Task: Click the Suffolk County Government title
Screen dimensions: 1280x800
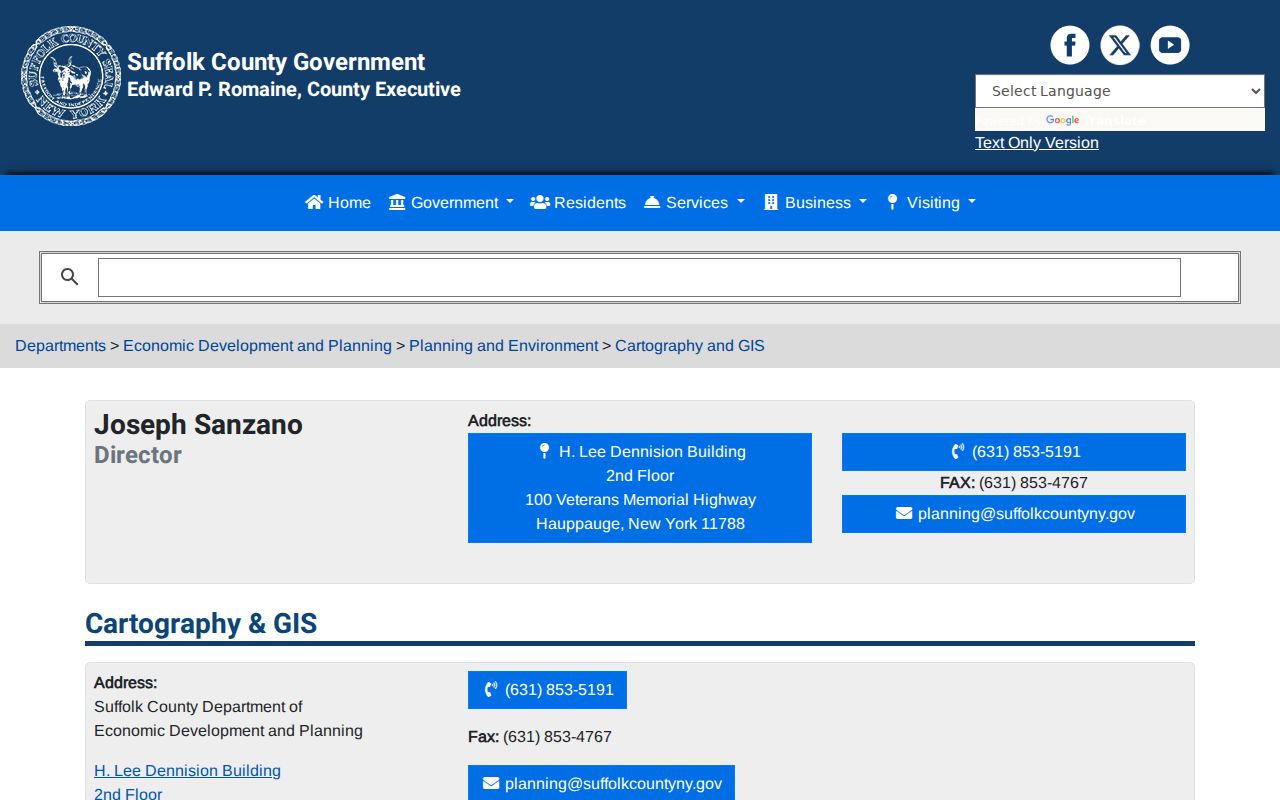Action: pyautogui.click(x=276, y=62)
